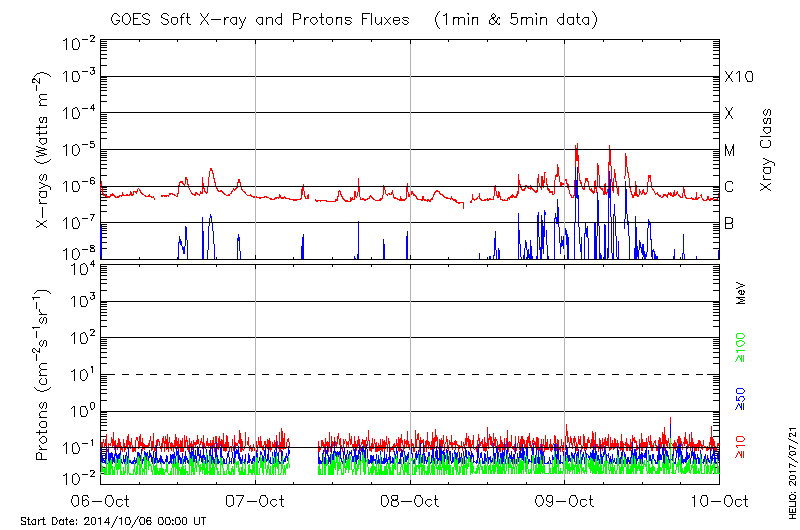
Task: Click the red ≥10 MeV legend label
Action: [741, 447]
